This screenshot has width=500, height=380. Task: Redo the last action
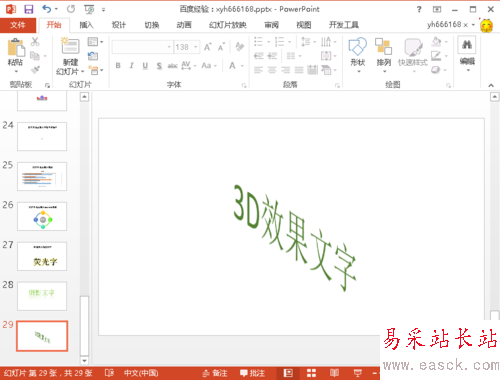(71, 9)
